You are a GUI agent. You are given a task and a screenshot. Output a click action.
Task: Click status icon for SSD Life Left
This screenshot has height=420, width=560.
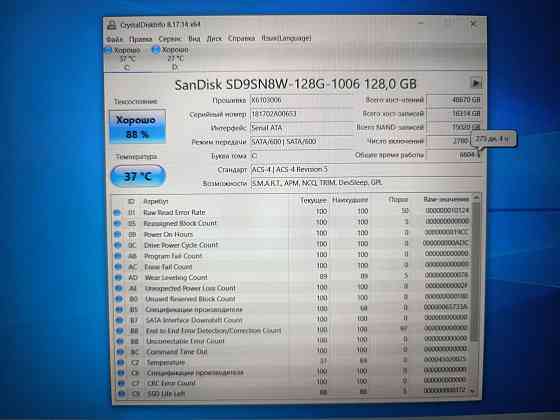(122, 394)
